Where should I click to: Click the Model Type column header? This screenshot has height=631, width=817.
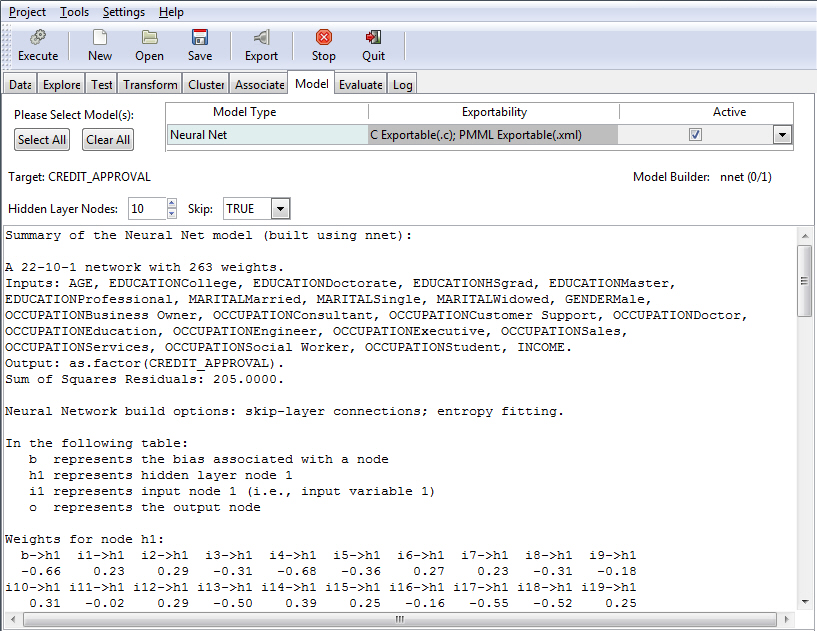point(267,112)
